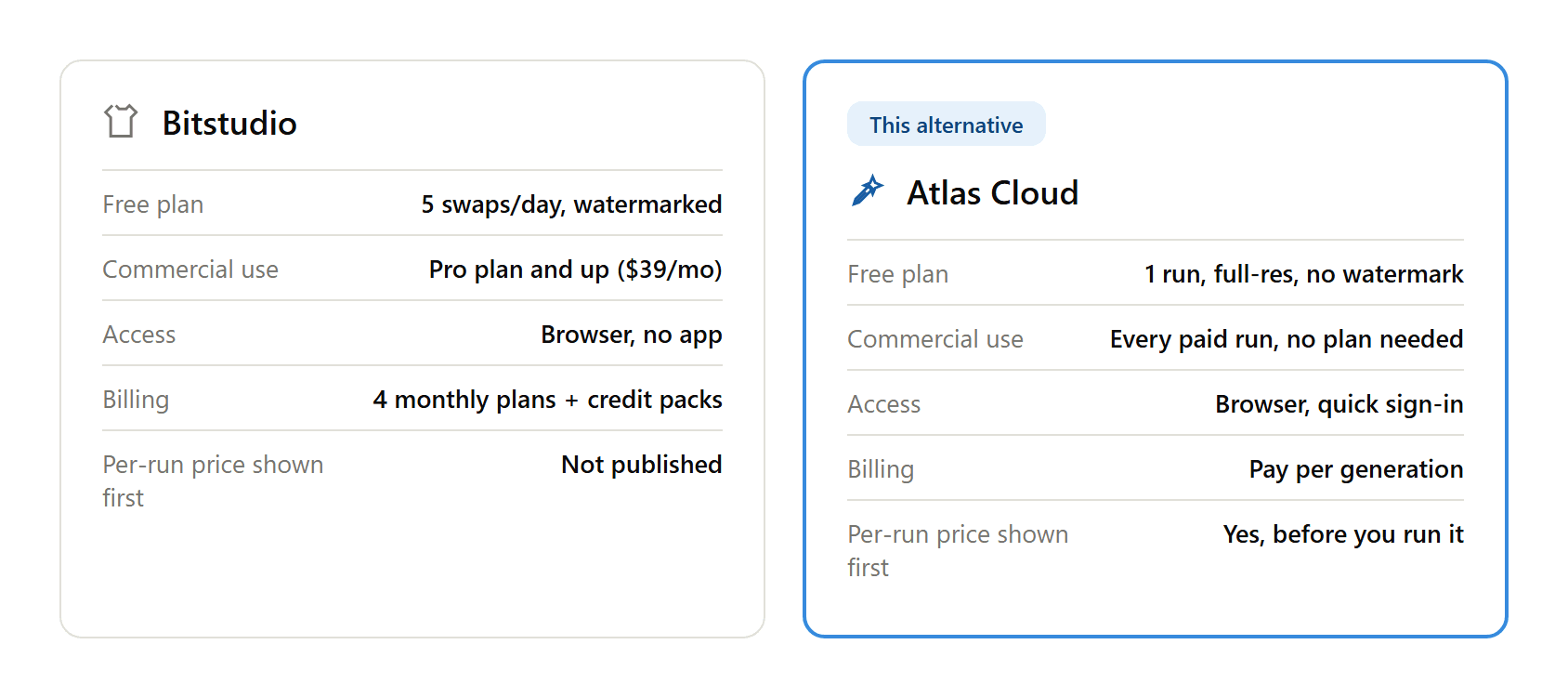Click 'Access' label in Atlas Cloud card
The width and height of the screenshot is (1568, 697).
(x=883, y=404)
